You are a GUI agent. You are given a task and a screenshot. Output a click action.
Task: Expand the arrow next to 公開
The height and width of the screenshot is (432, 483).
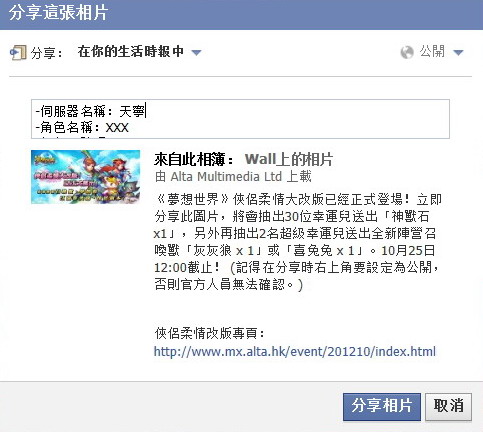point(458,52)
